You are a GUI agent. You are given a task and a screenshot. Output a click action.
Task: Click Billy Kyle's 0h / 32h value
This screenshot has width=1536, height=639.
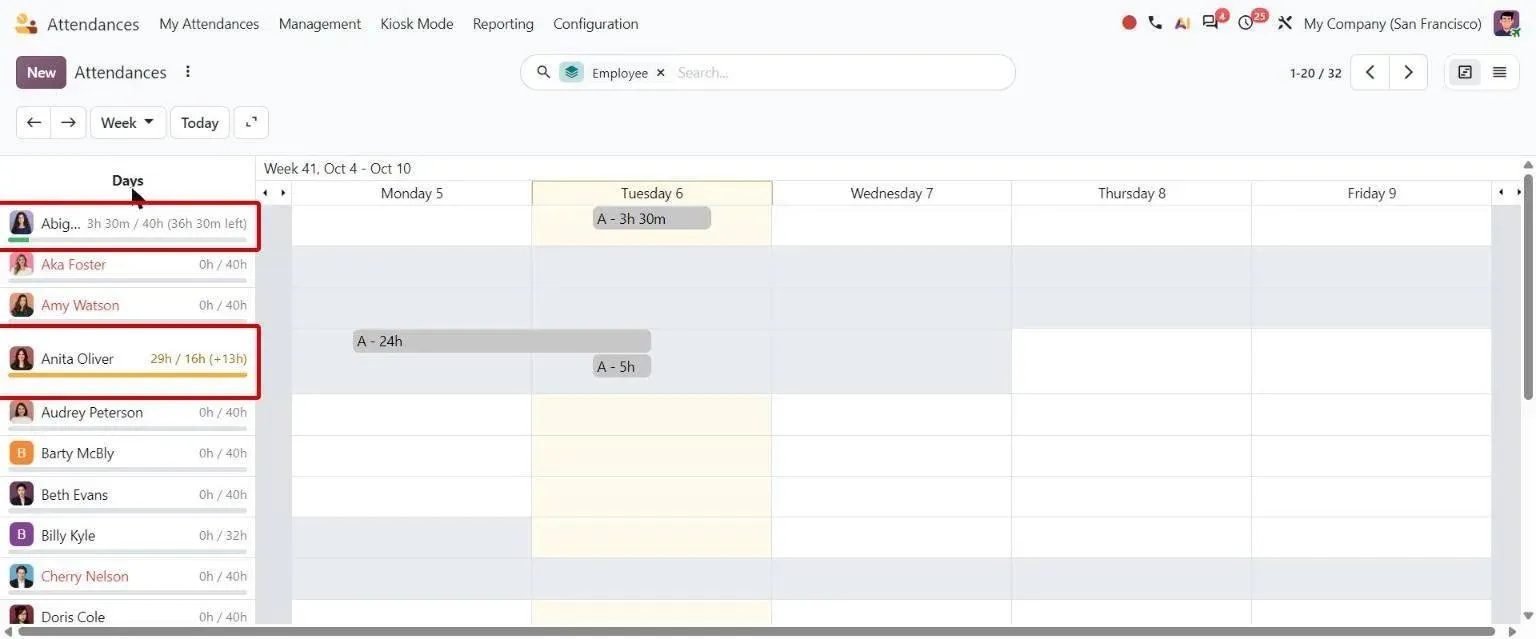click(223, 535)
